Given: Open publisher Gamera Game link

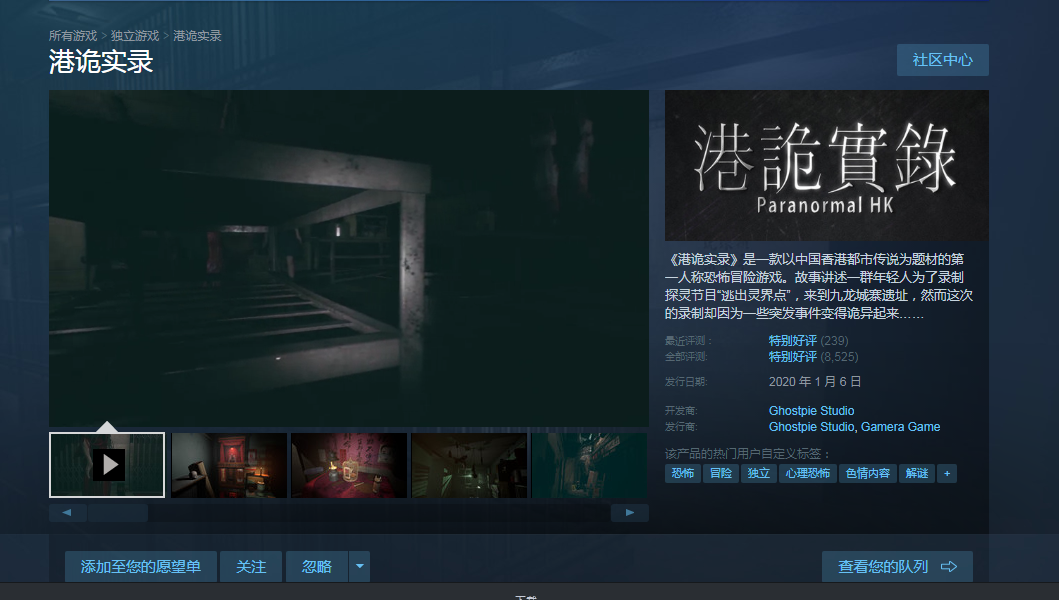Looking at the screenshot, I should pos(900,427).
